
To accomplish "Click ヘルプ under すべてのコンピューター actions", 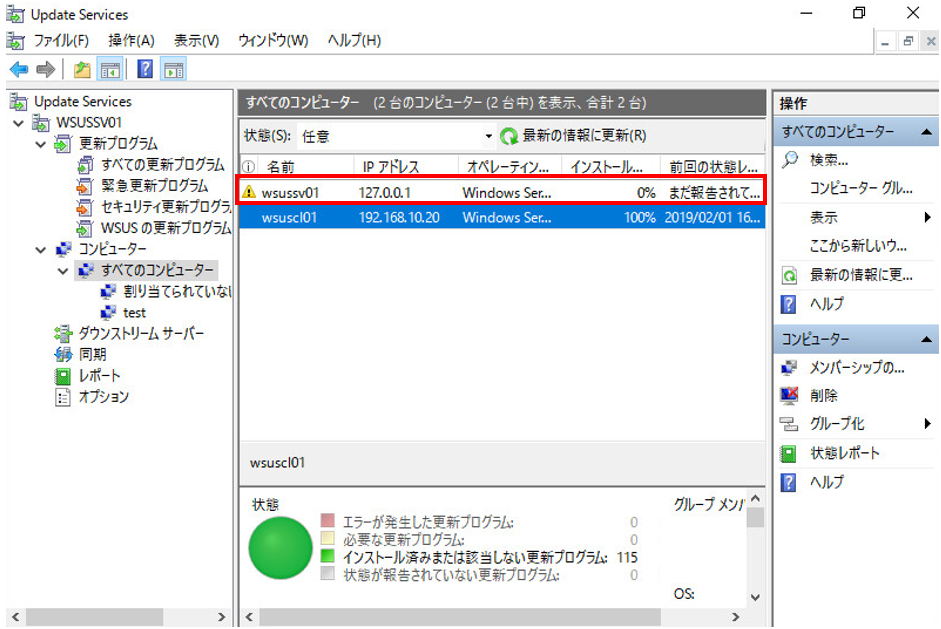I will click(826, 304).
